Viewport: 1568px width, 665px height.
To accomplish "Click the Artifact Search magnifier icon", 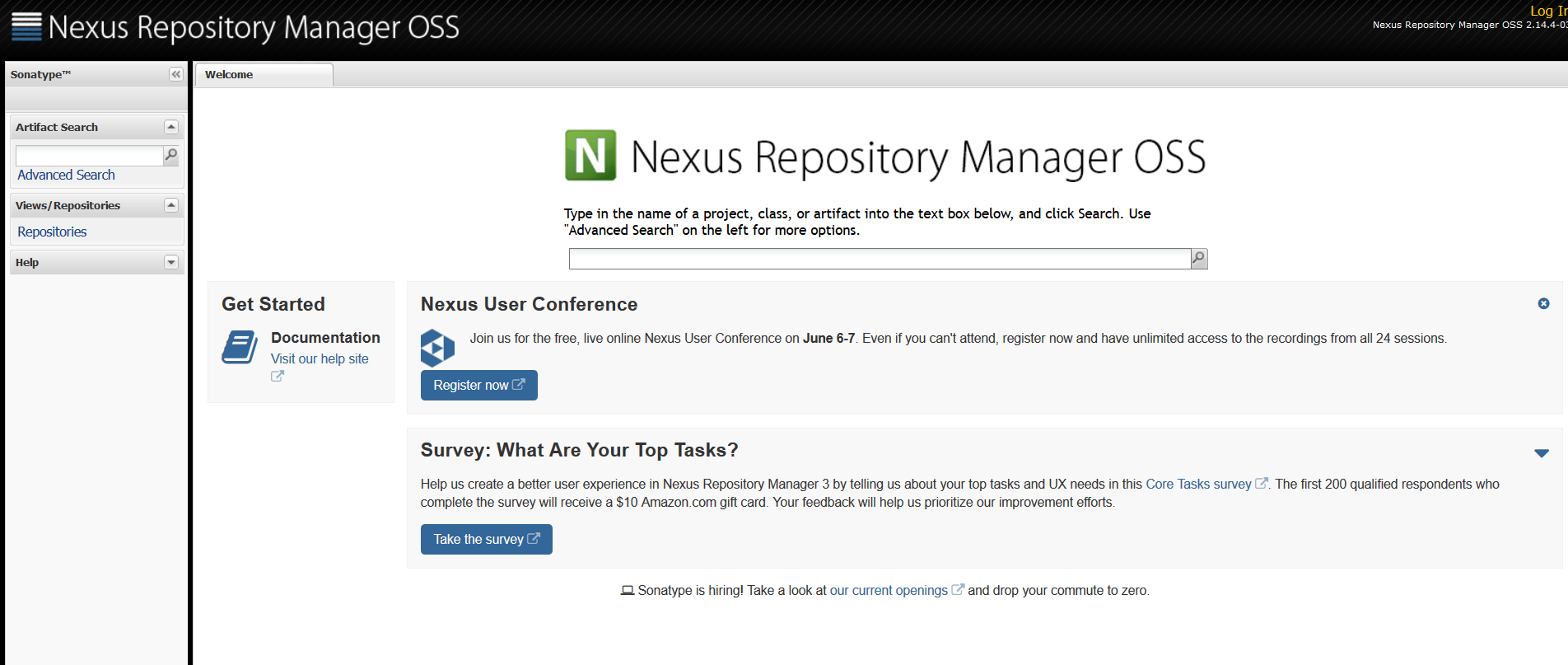I will 171,155.
